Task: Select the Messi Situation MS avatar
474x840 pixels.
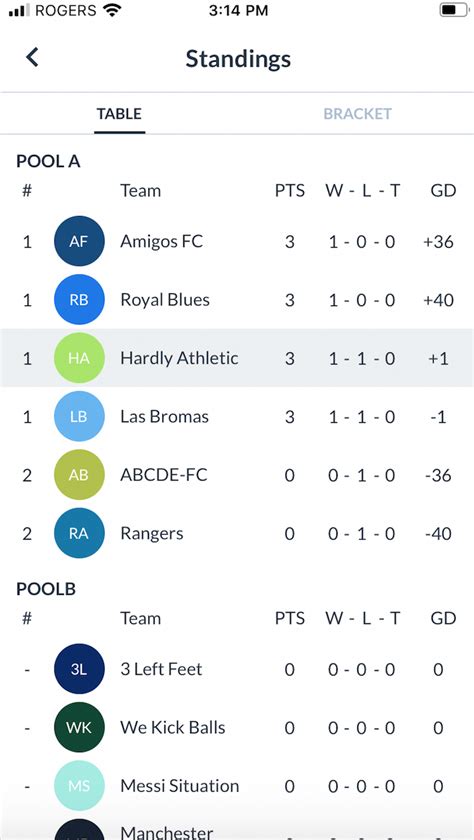Action: [x=79, y=785]
